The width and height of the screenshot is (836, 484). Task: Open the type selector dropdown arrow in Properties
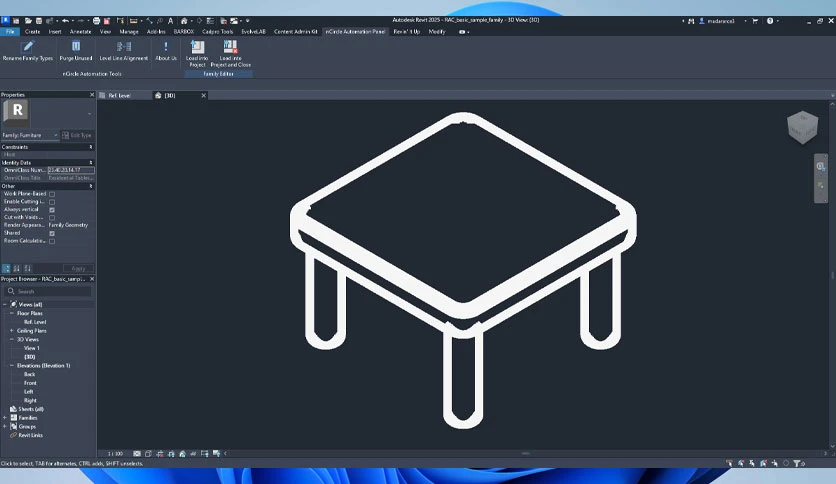(89, 114)
